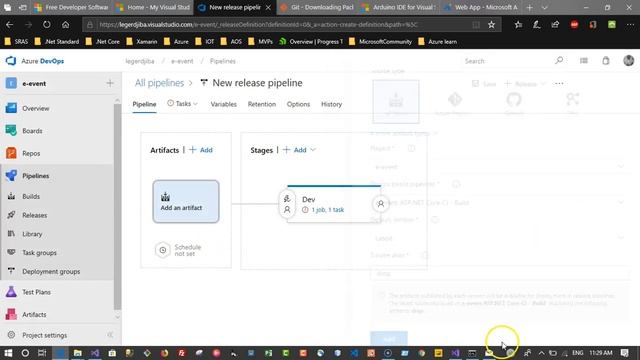Switch to the Retention tab
Screen dimensions: 640x360
(x=262, y=104)
